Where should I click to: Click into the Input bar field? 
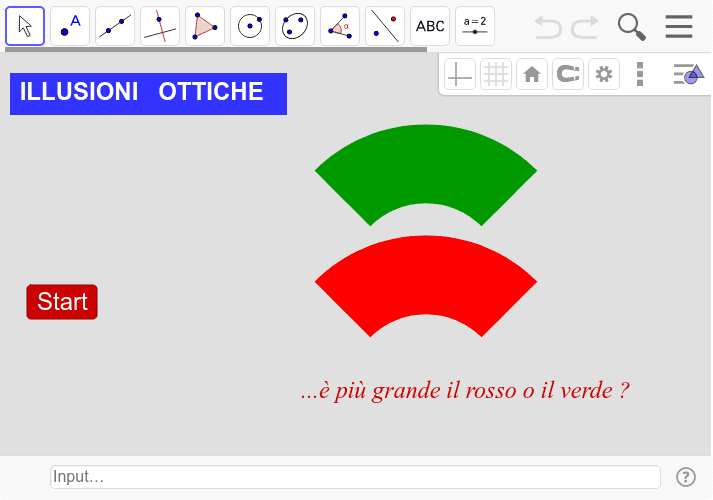[x=355, y=477]
